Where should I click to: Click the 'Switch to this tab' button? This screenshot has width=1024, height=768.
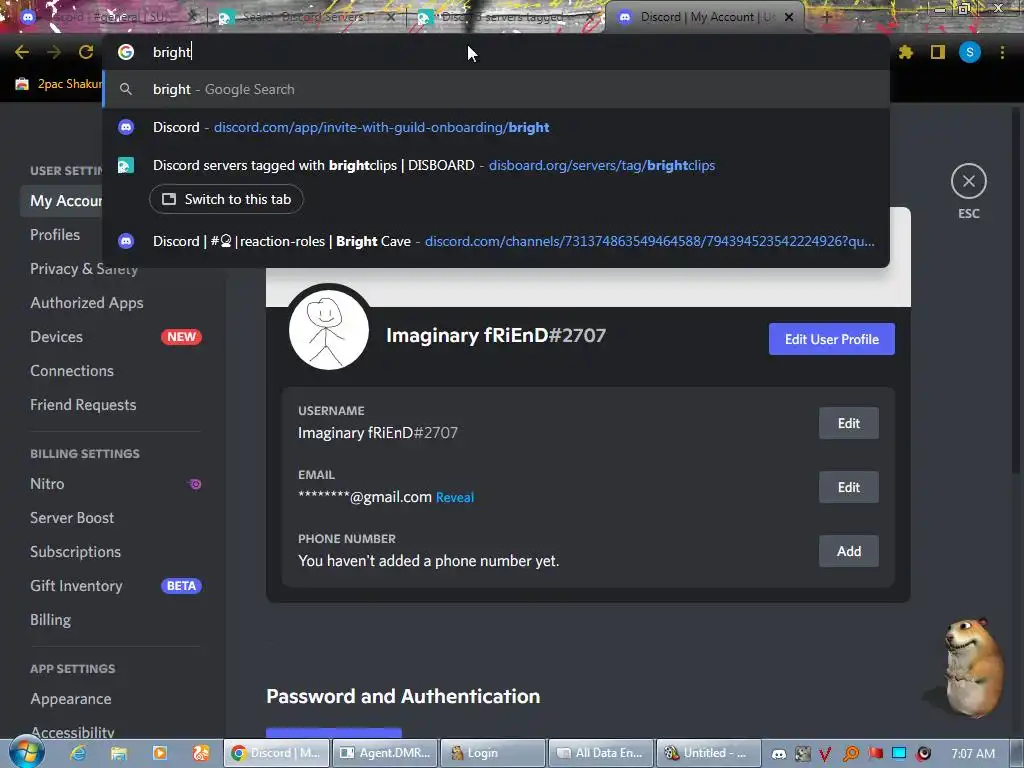click(226, 199)
